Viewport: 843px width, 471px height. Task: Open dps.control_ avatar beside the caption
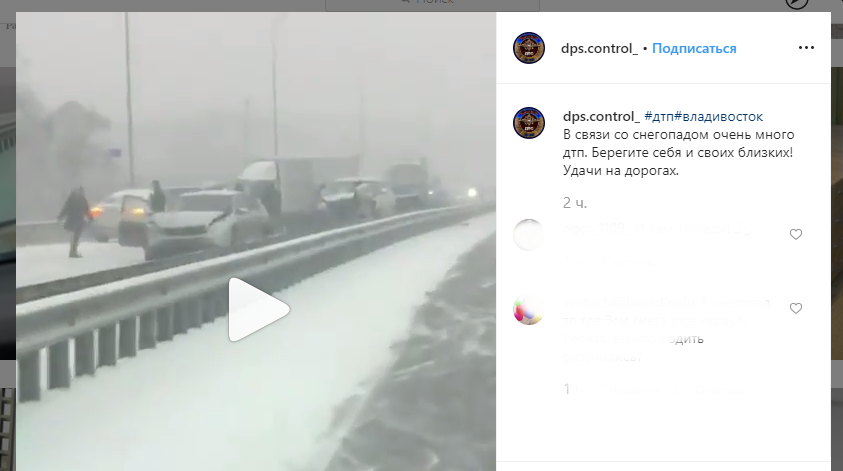click(528, 123)
